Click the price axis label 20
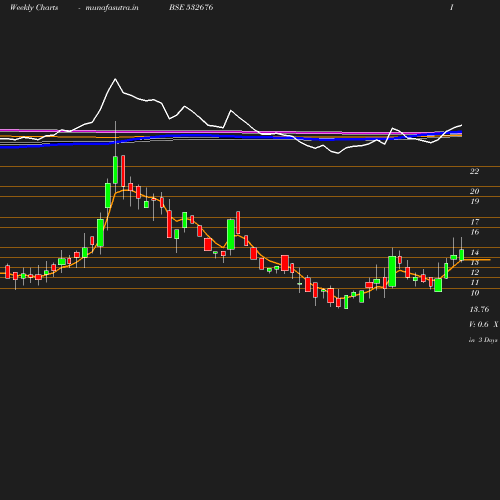 click(x=474, y=191)
